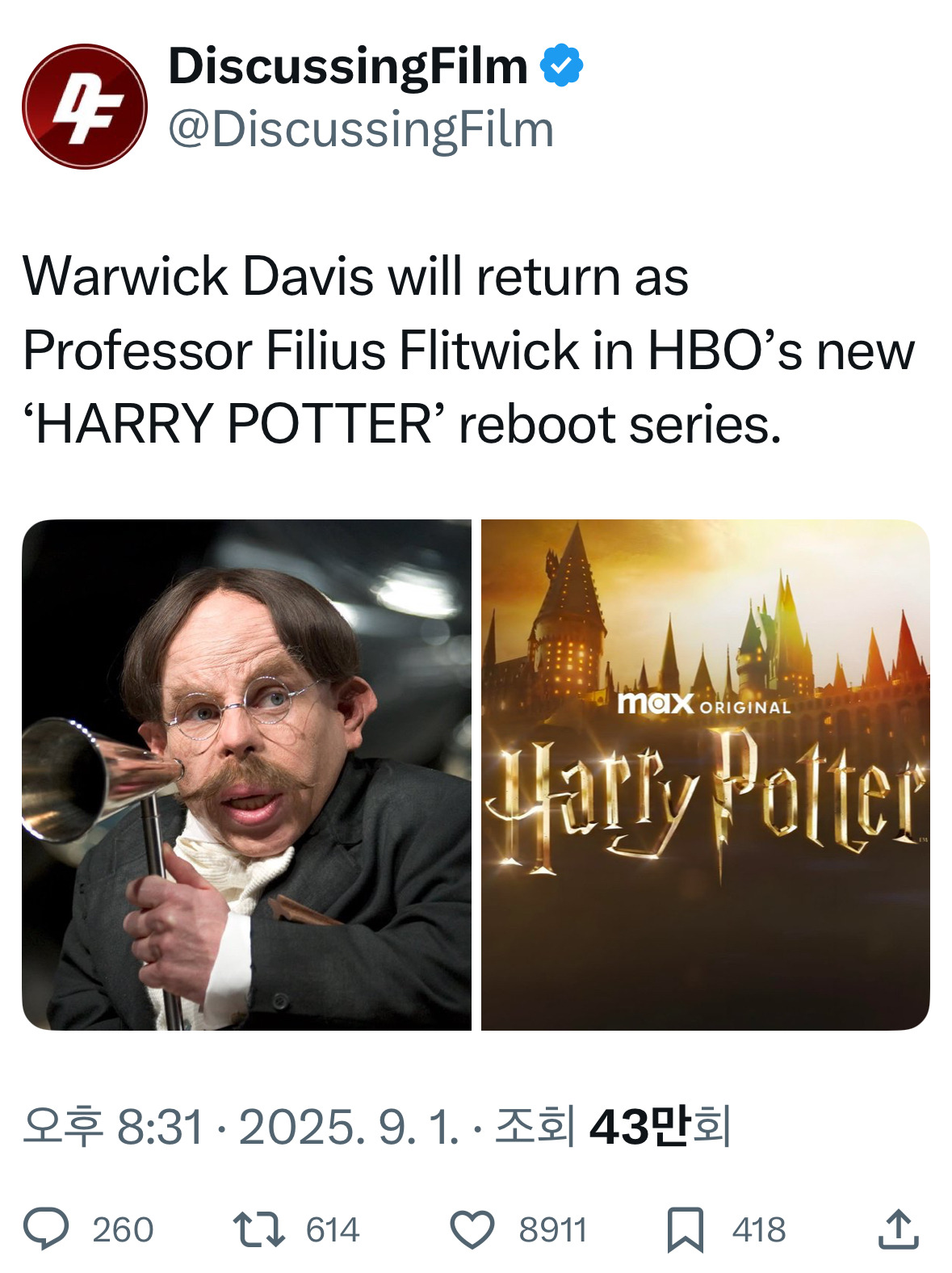Tap the retweet arrows icon

(258, 1229)
